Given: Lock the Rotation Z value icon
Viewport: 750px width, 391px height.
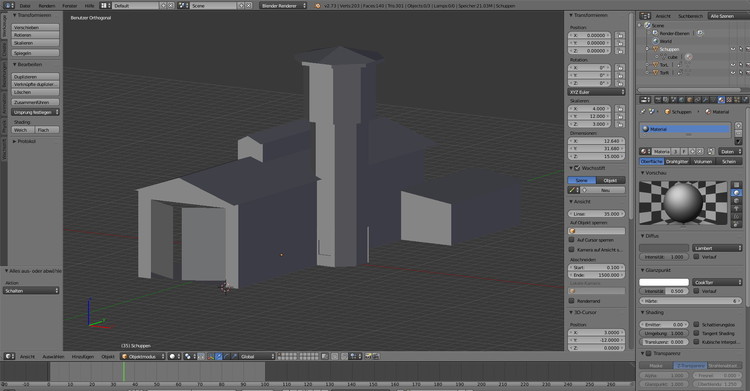Looking at the screenshot, I should click(620, 83).
